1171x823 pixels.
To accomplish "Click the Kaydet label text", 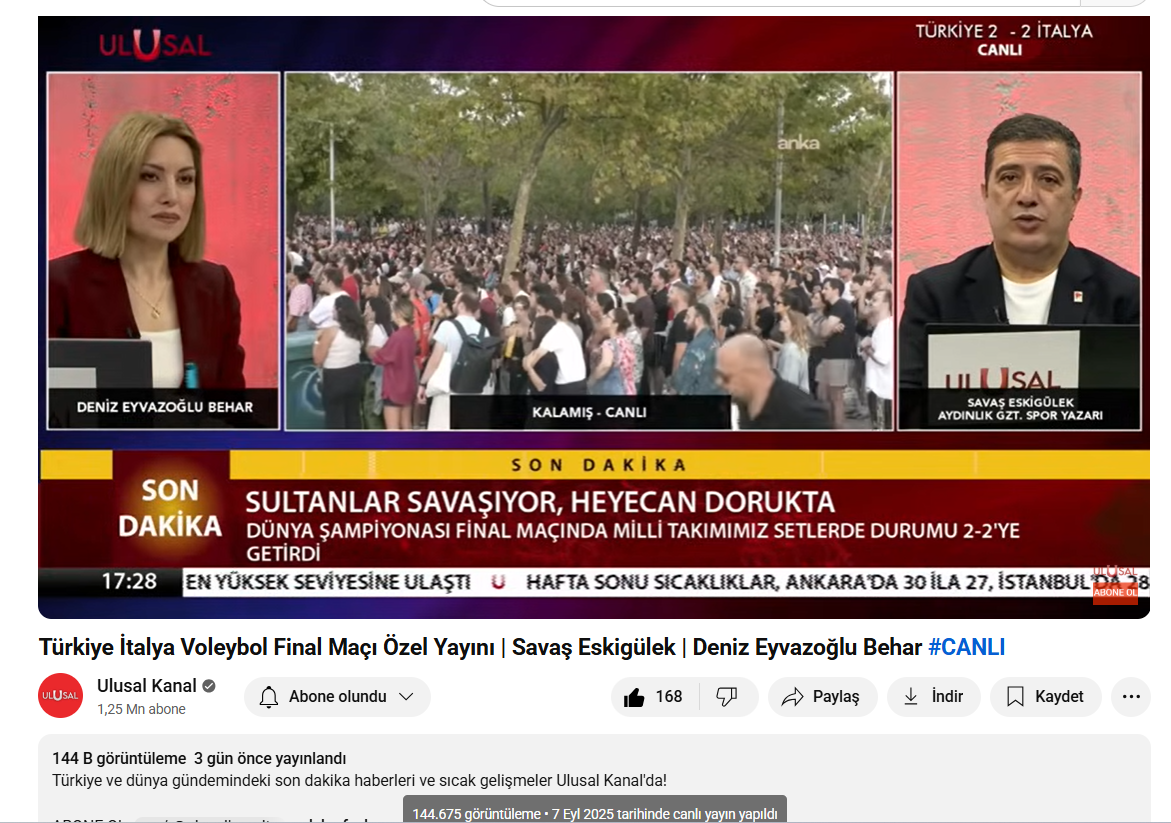I will tap(1059, 697).
